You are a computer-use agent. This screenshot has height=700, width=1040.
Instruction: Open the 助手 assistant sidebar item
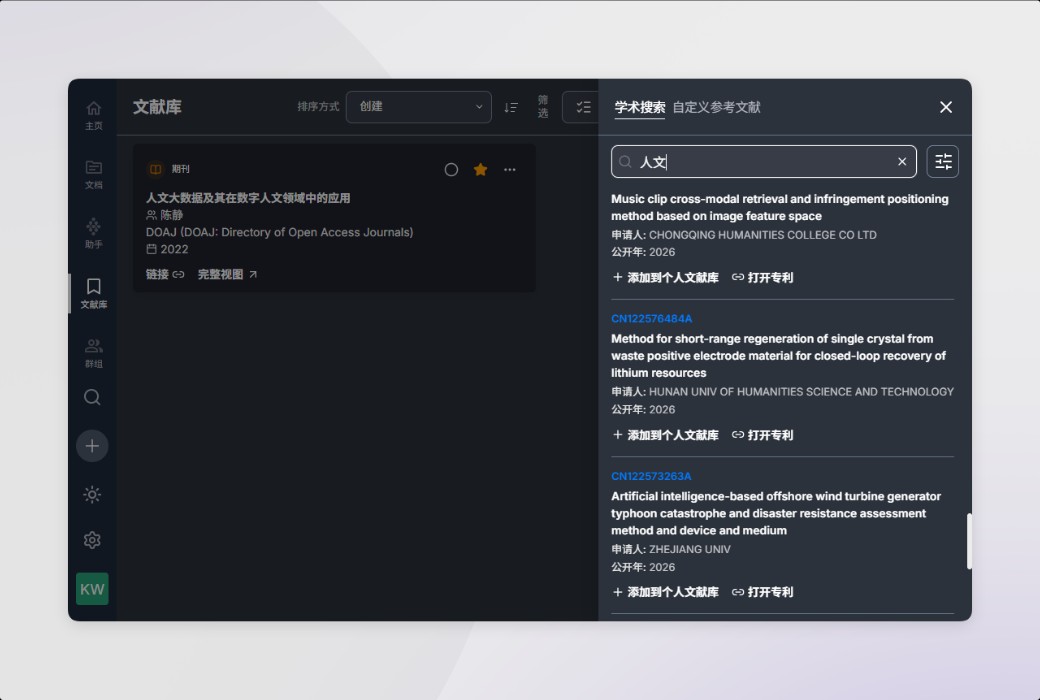94,234
